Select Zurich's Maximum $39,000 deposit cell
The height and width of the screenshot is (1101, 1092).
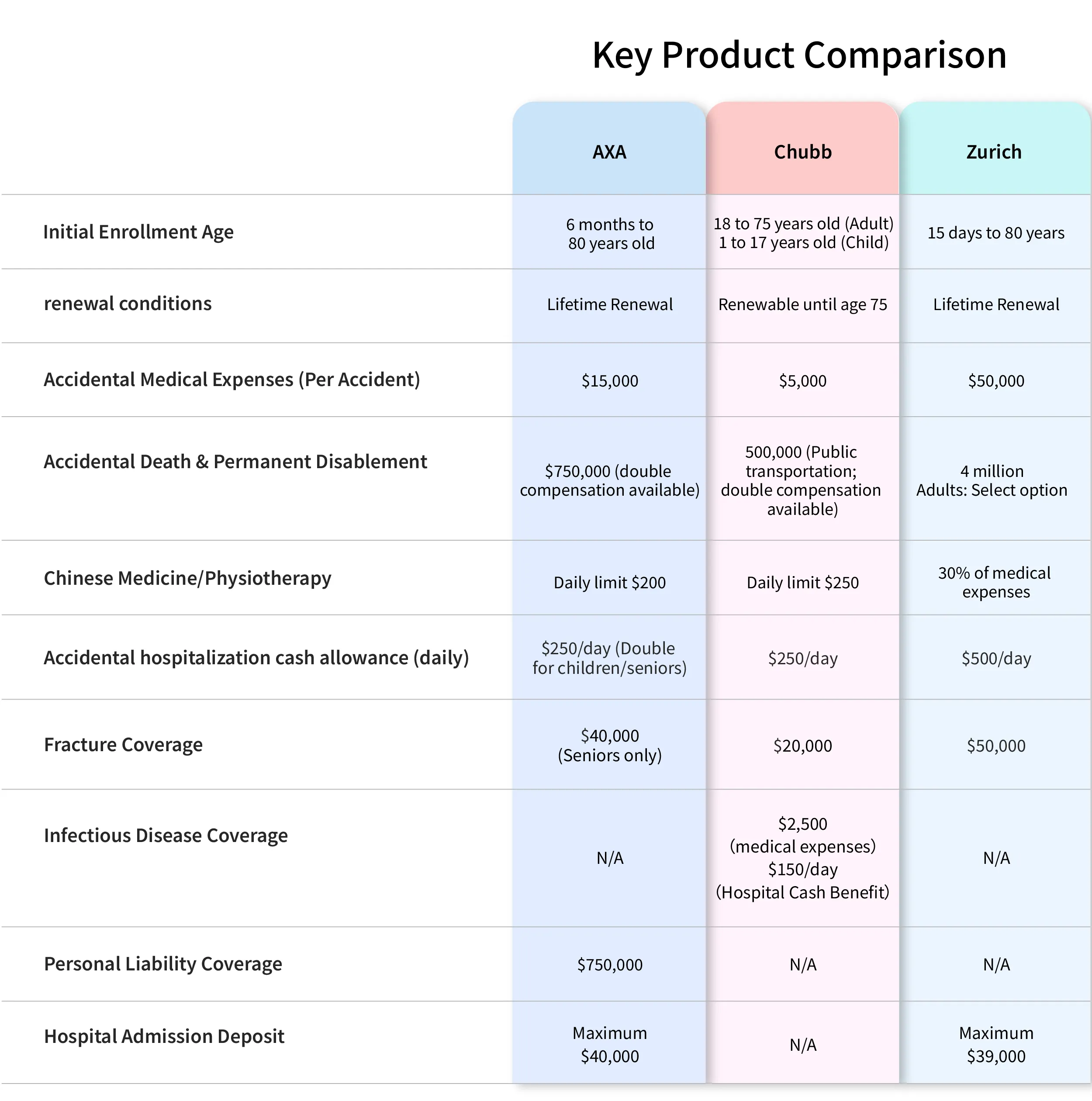point(995,1044)
